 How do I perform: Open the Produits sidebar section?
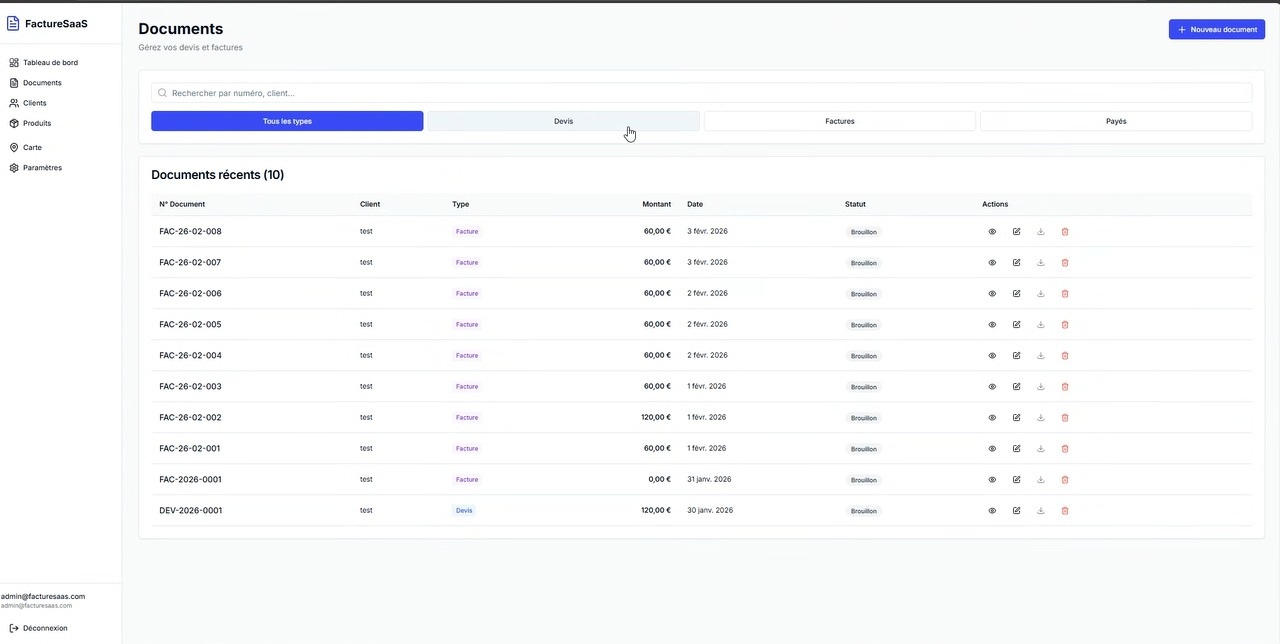tap(37, 123)
